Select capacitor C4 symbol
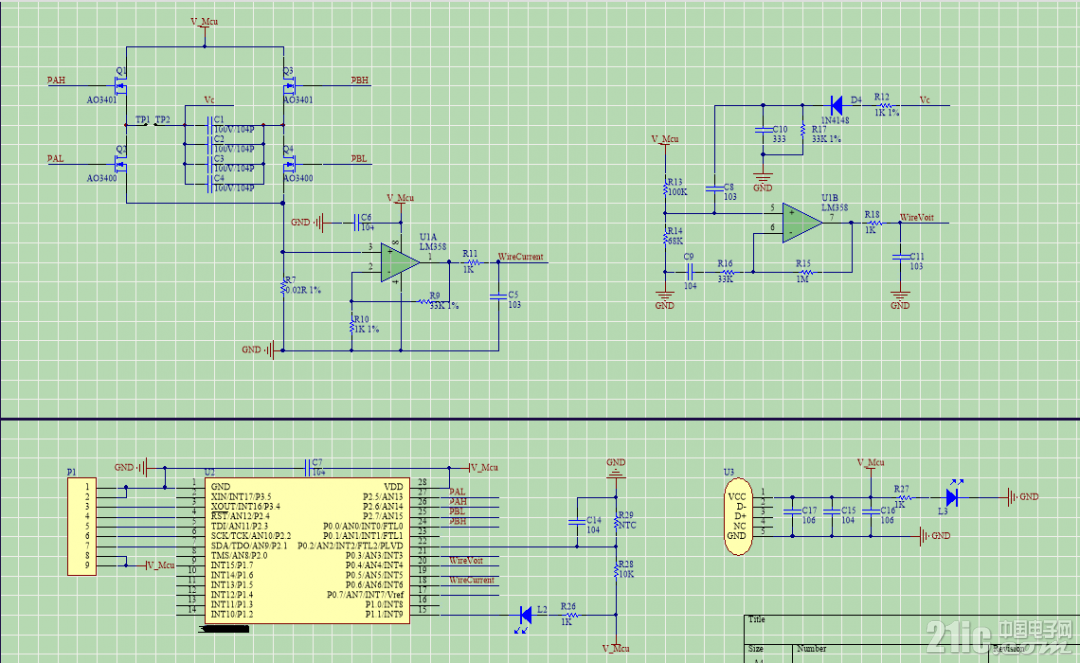 click(x=209, y=184)
